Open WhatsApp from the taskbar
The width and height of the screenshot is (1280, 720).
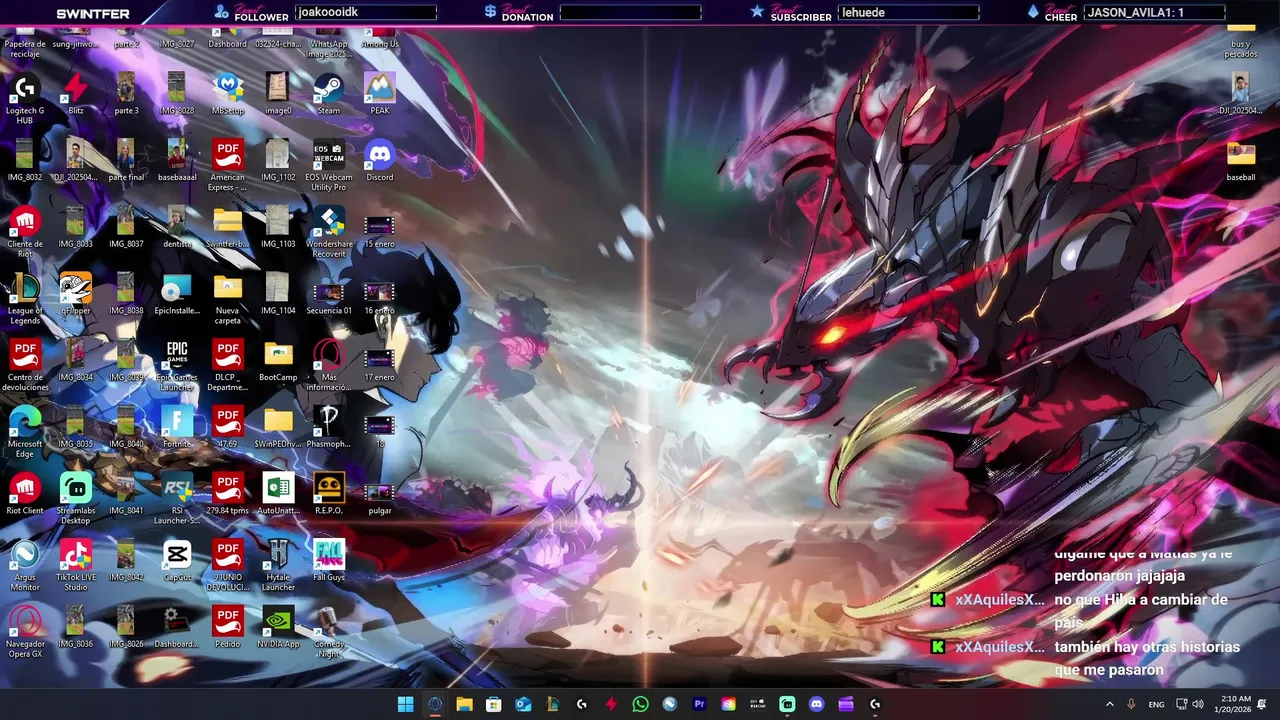click(641, 704)
